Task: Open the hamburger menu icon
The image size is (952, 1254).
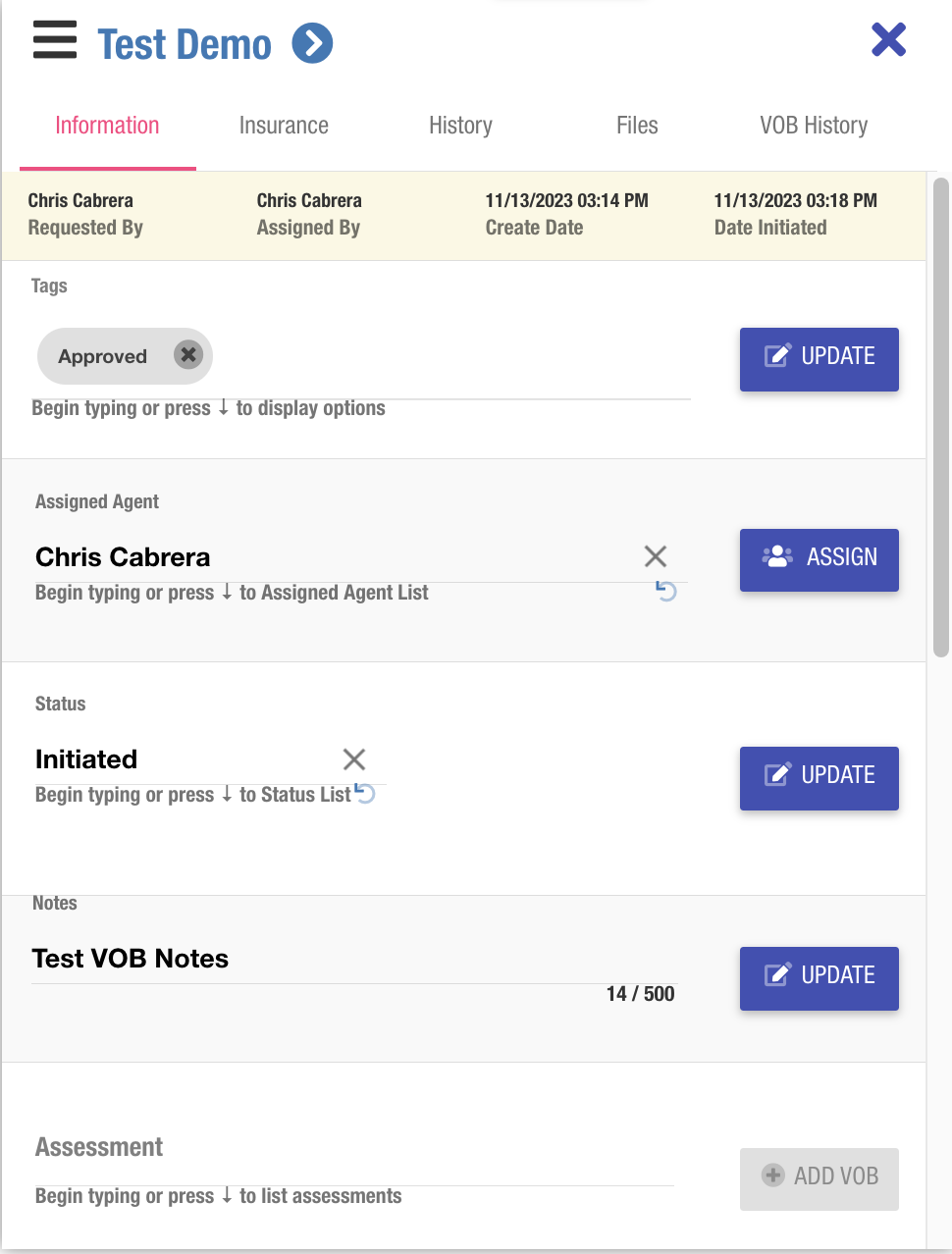Action: 55,42
